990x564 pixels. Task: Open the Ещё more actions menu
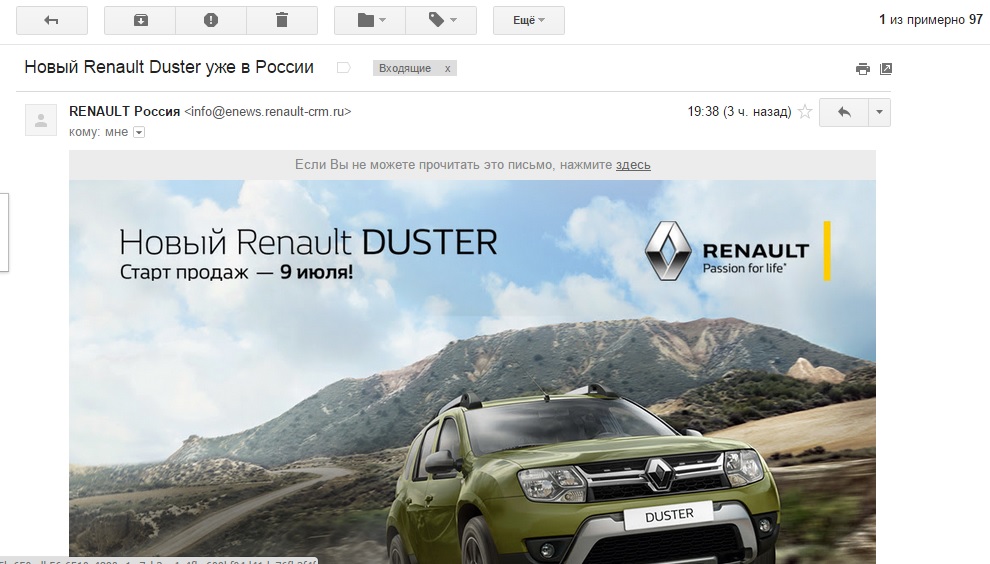[528, 20]
